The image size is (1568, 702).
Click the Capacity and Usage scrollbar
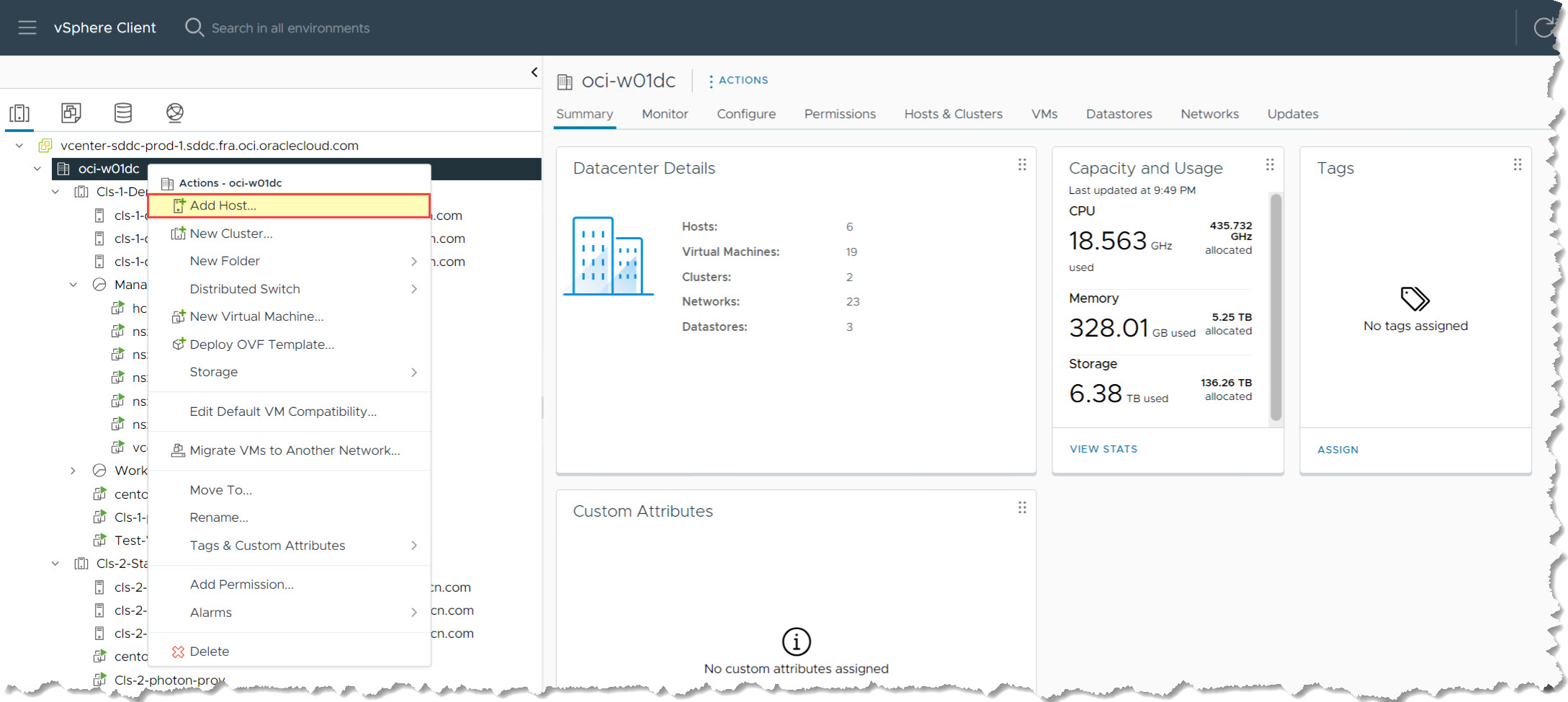point(1276,307)
